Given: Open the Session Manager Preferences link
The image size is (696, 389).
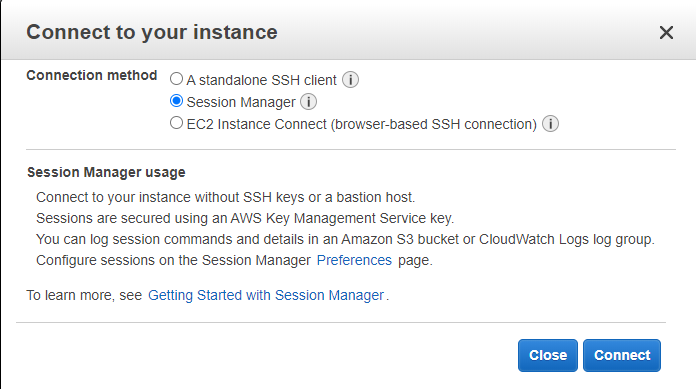Looking at the screenshot, I should pyautogui.click(x=354, y=260).
